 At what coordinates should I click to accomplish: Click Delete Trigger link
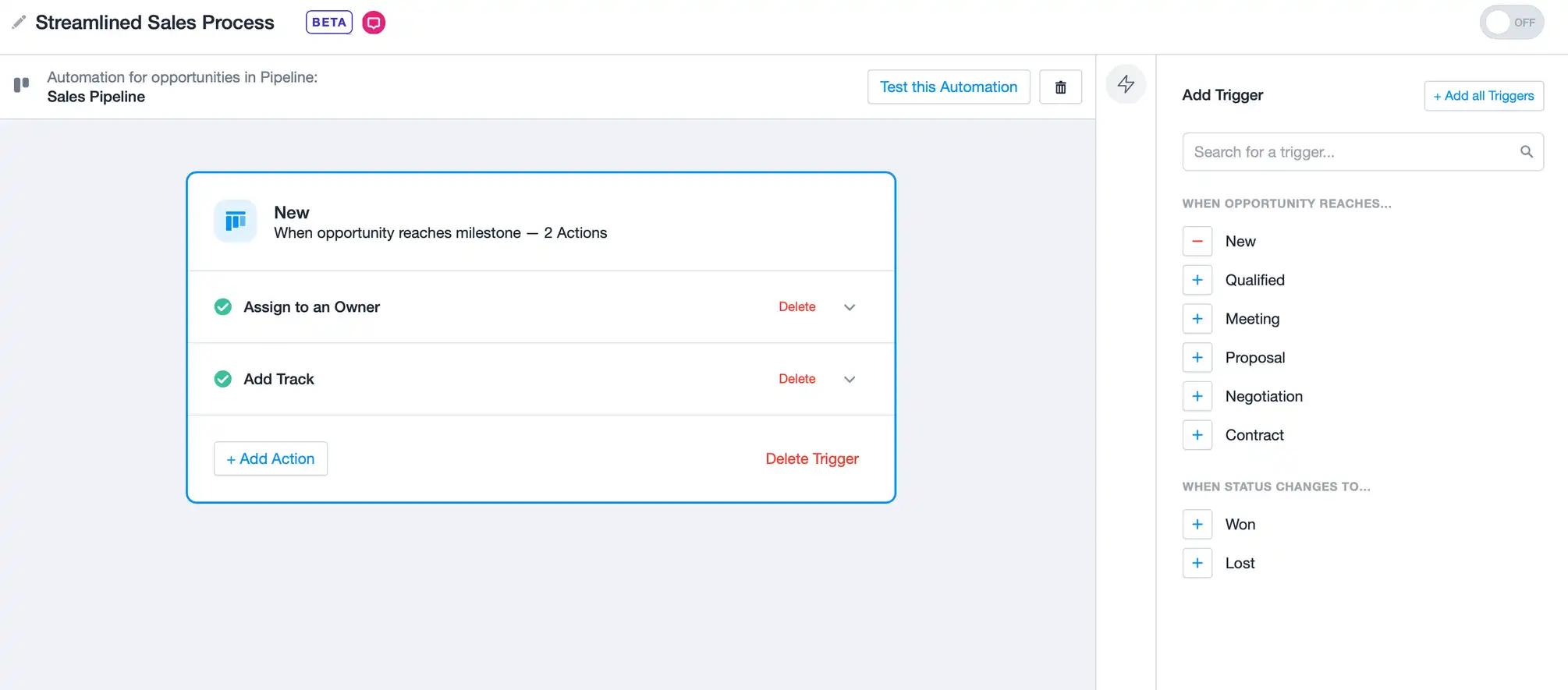(811, 459)
